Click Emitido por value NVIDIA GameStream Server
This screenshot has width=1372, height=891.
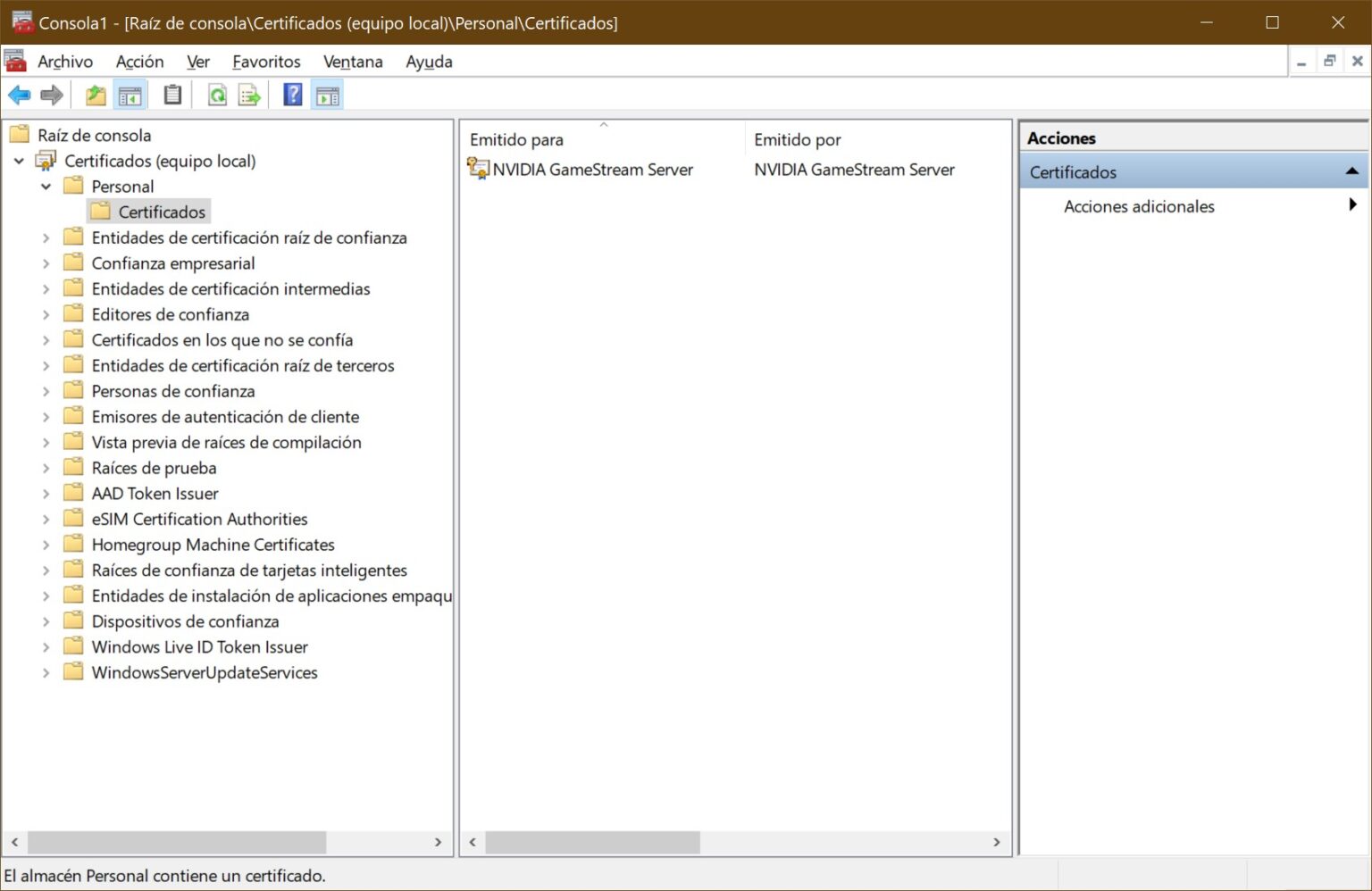pos(854,170)
